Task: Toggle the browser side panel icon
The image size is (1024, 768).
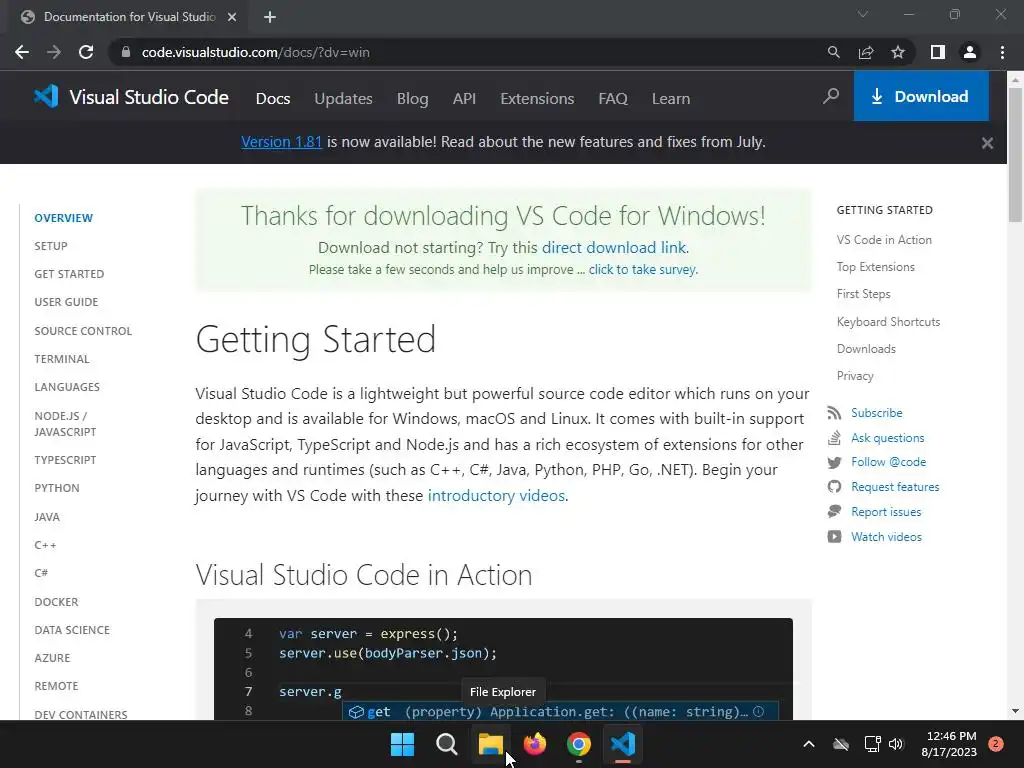Action: click(938, 52)
